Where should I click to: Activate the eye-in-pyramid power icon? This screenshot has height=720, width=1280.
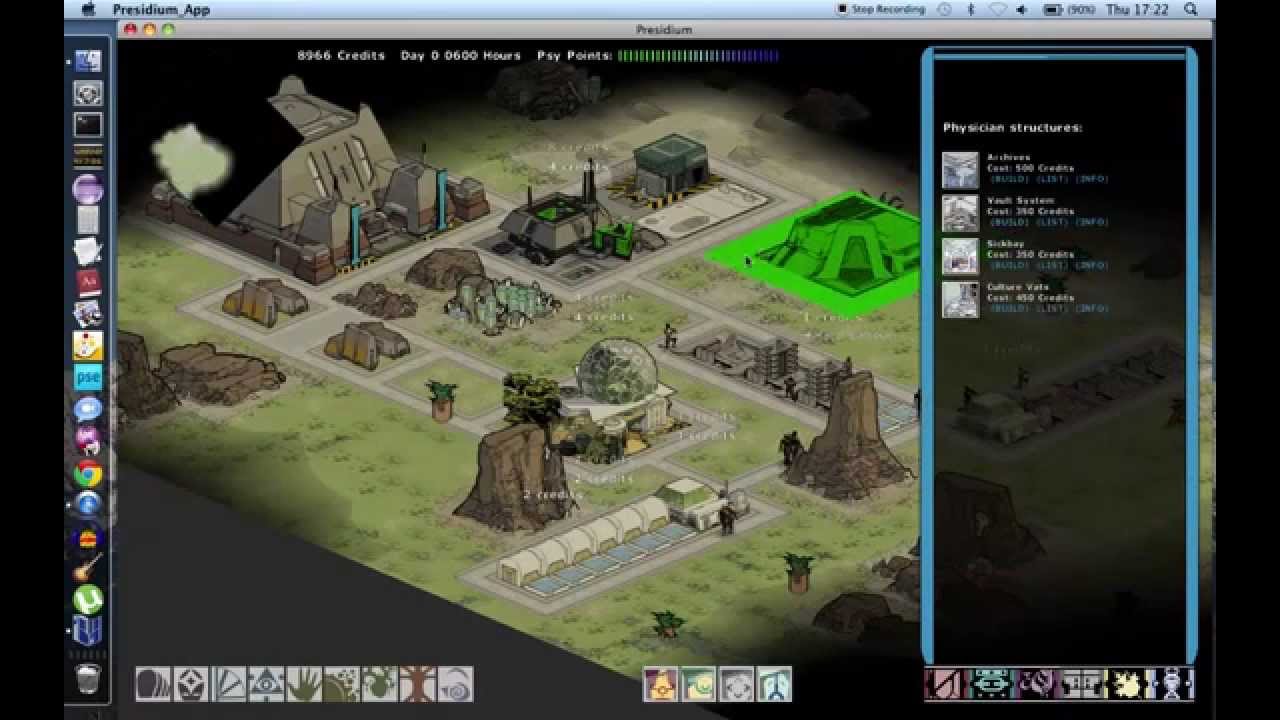click(x=266, y=684)
